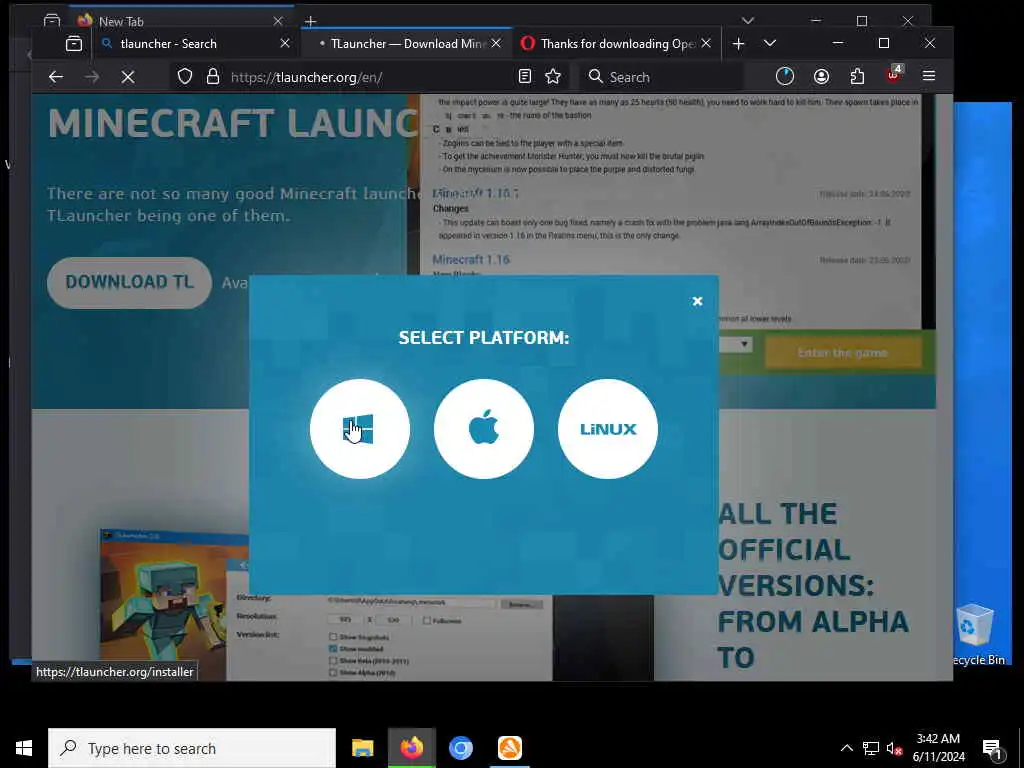Open the Minecraft 1.16 changelog link

click(471, 259)
